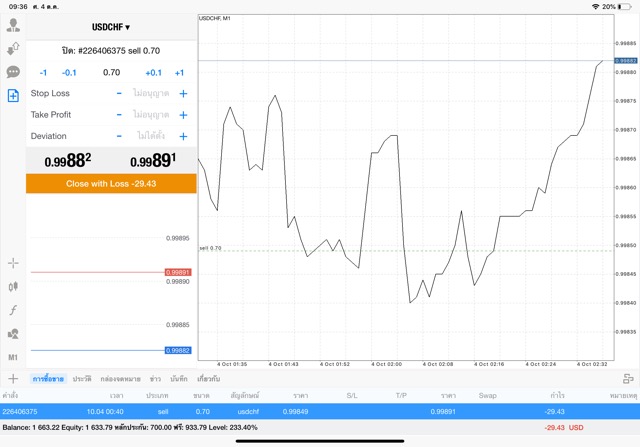Tap the bid price 0.99882
Screen dimensions: 640x447
tap(68, 160)
